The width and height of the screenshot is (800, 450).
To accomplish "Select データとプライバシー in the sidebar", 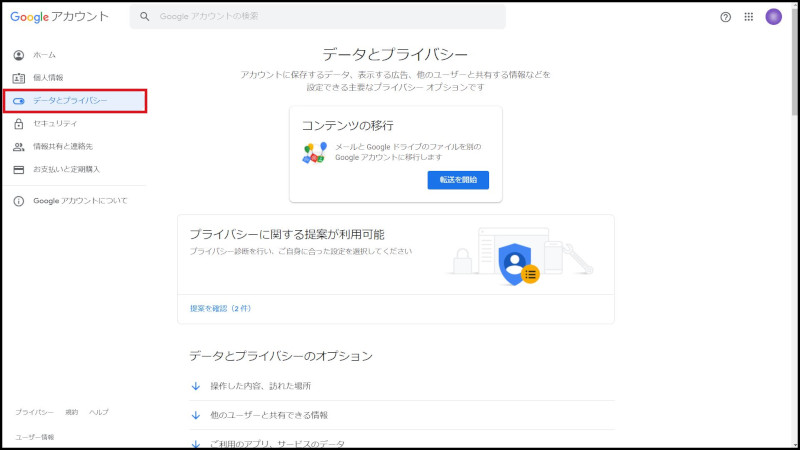I will point(70,101).
